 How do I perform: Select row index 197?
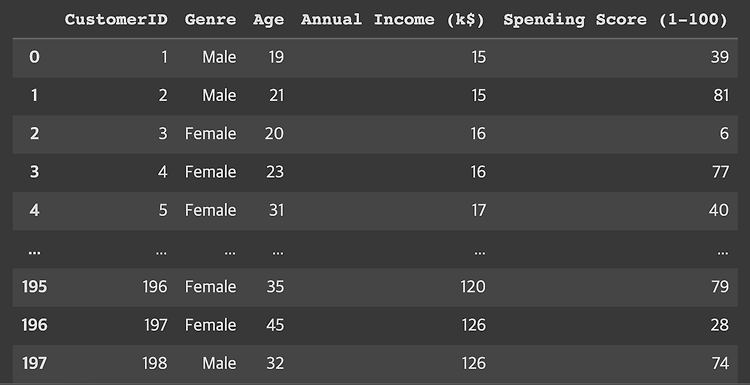pyautogui.click(x=34, y=363)
